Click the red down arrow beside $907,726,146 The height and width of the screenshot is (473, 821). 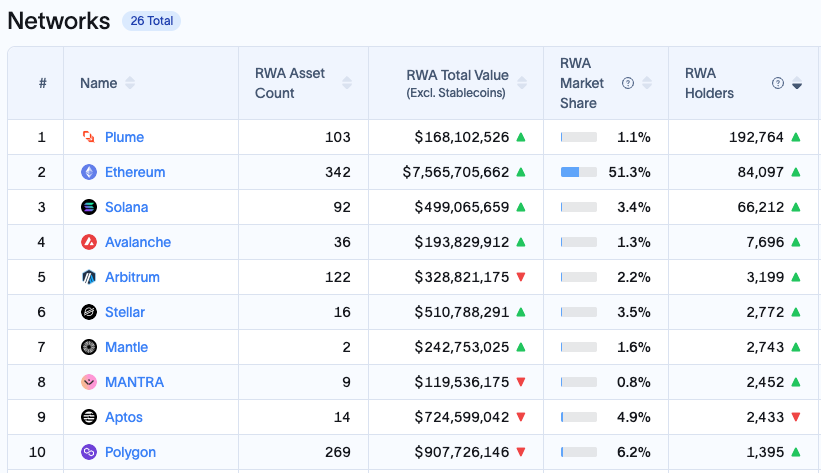click(521, 452)
